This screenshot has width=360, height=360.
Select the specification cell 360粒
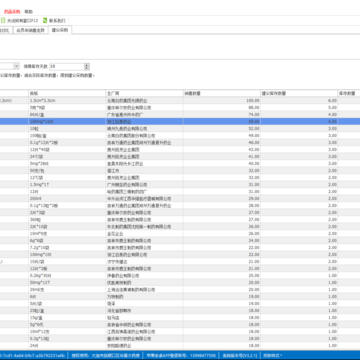tap(67, 220)
